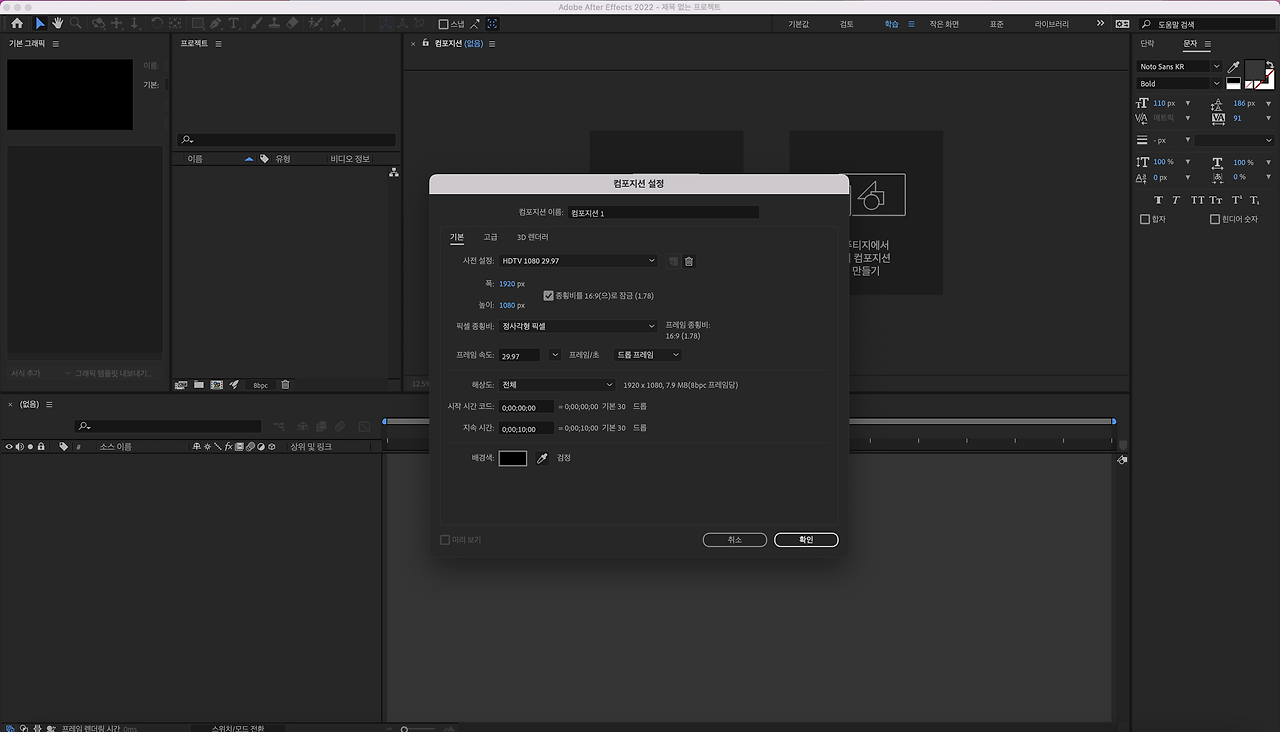1280x732 pixels.
Task: Select the Rotation tool
Action: (158, 23)
